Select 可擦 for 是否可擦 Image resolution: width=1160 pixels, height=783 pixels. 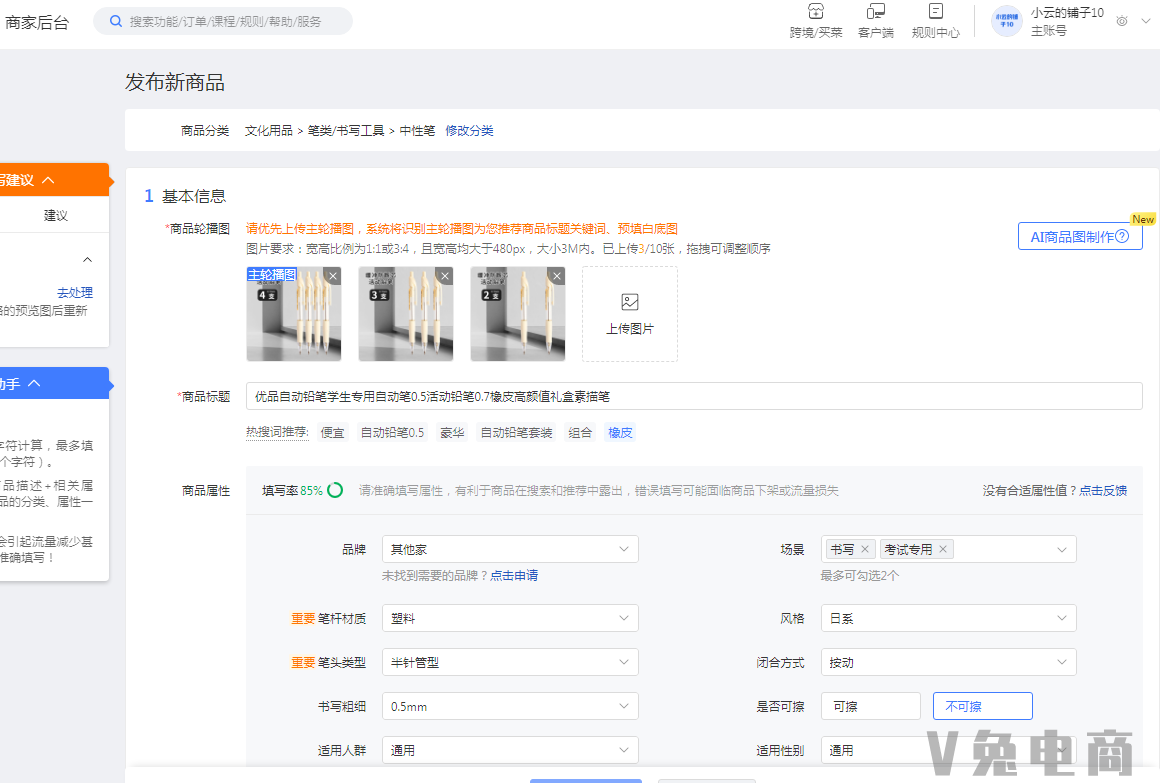[869, 705]
